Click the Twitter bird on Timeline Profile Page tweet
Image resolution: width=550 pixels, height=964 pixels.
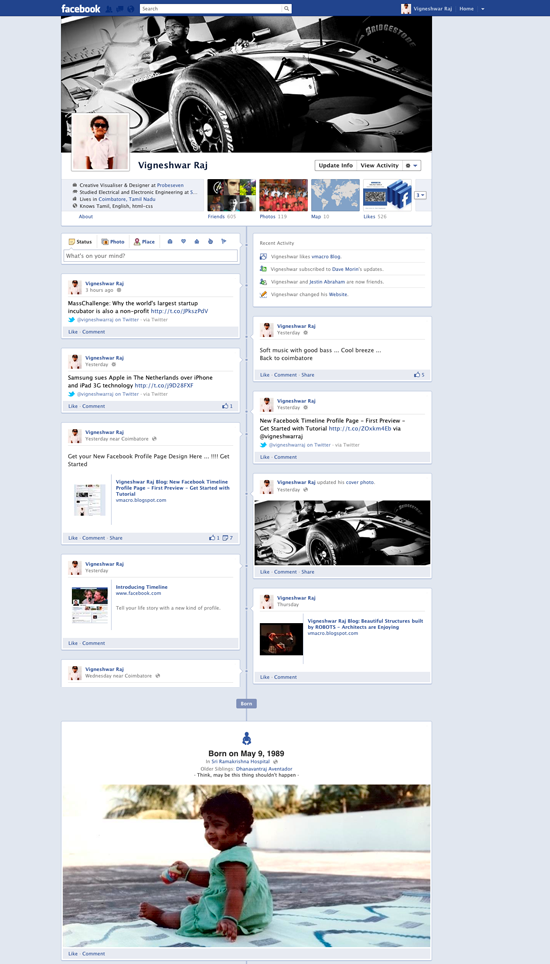(x=263, y=444)
